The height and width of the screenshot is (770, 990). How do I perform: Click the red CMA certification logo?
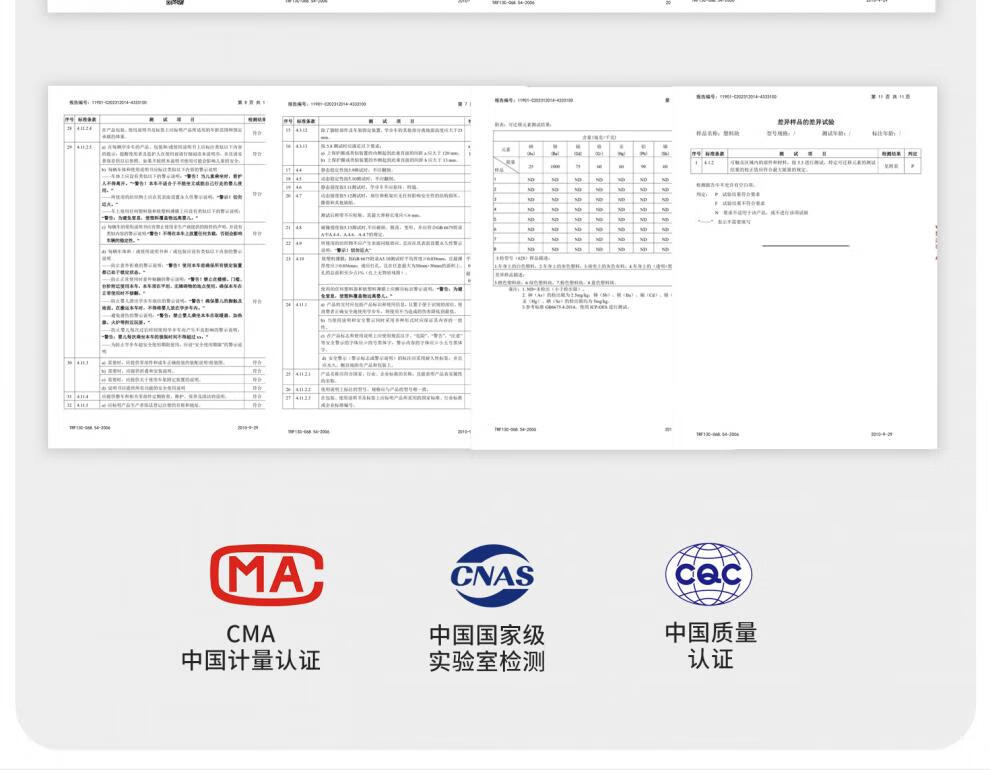pos(266,575)
